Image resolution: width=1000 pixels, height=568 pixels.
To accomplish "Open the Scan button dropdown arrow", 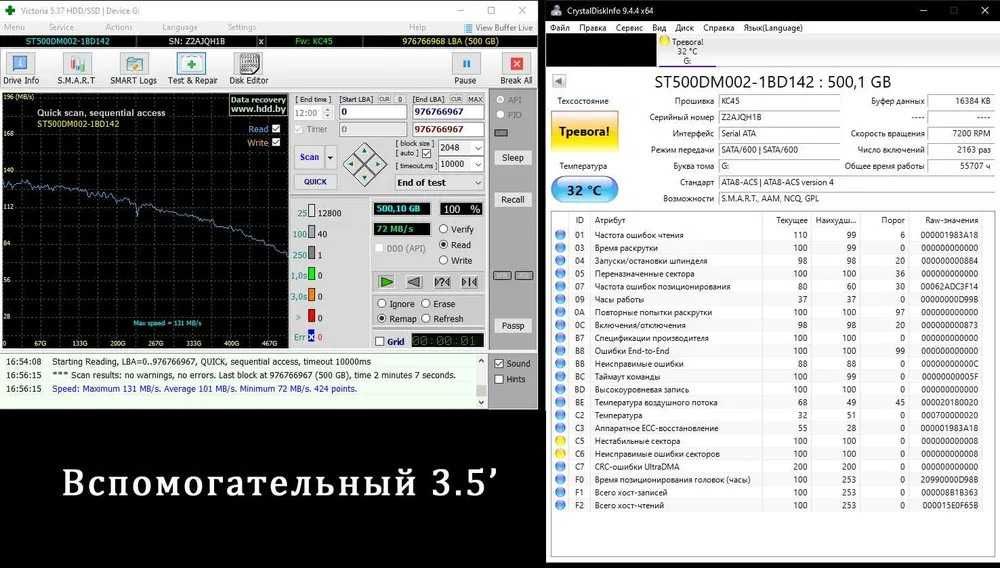I will click(330, 157).
